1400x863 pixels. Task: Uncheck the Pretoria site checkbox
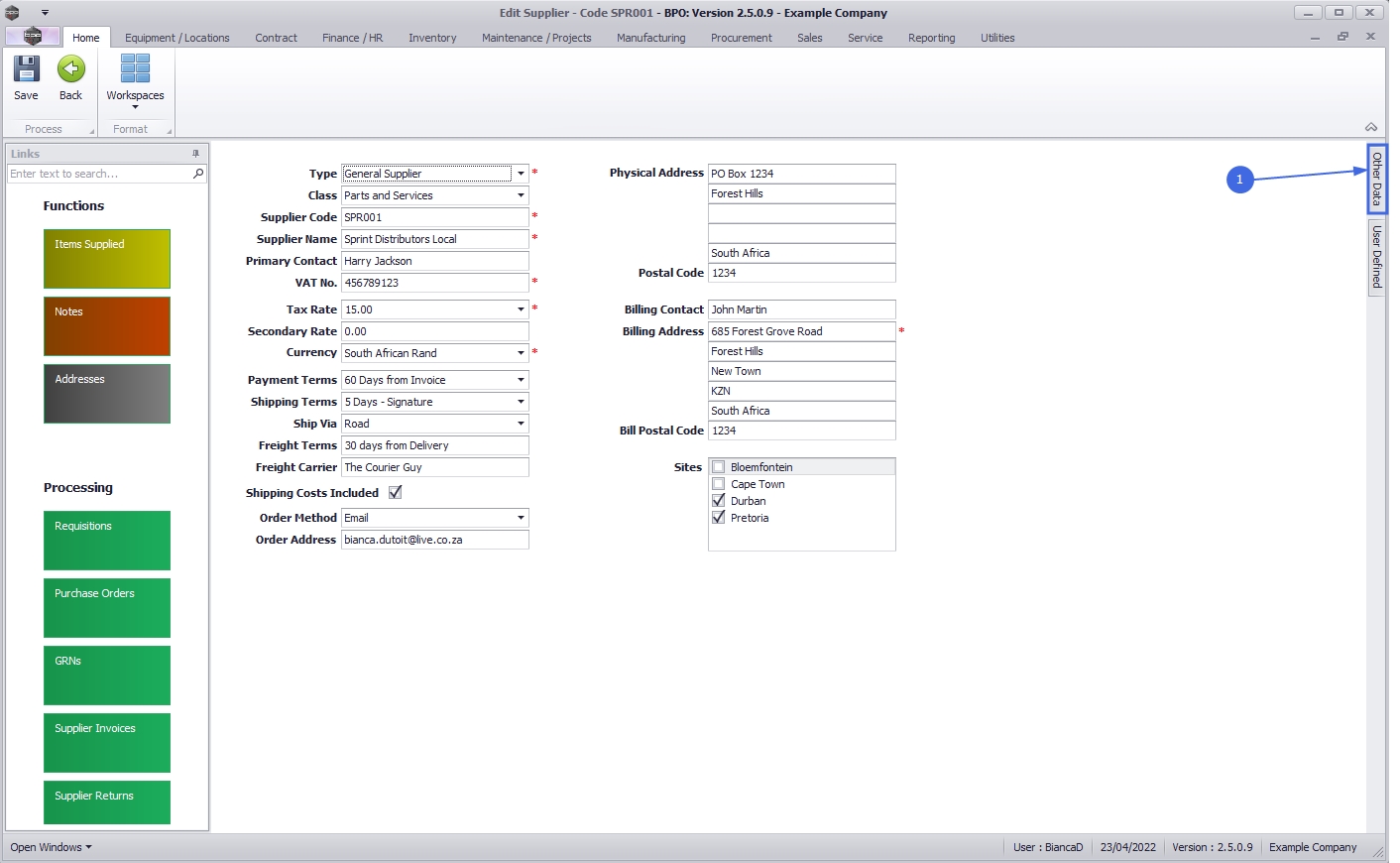click(719, 518)
